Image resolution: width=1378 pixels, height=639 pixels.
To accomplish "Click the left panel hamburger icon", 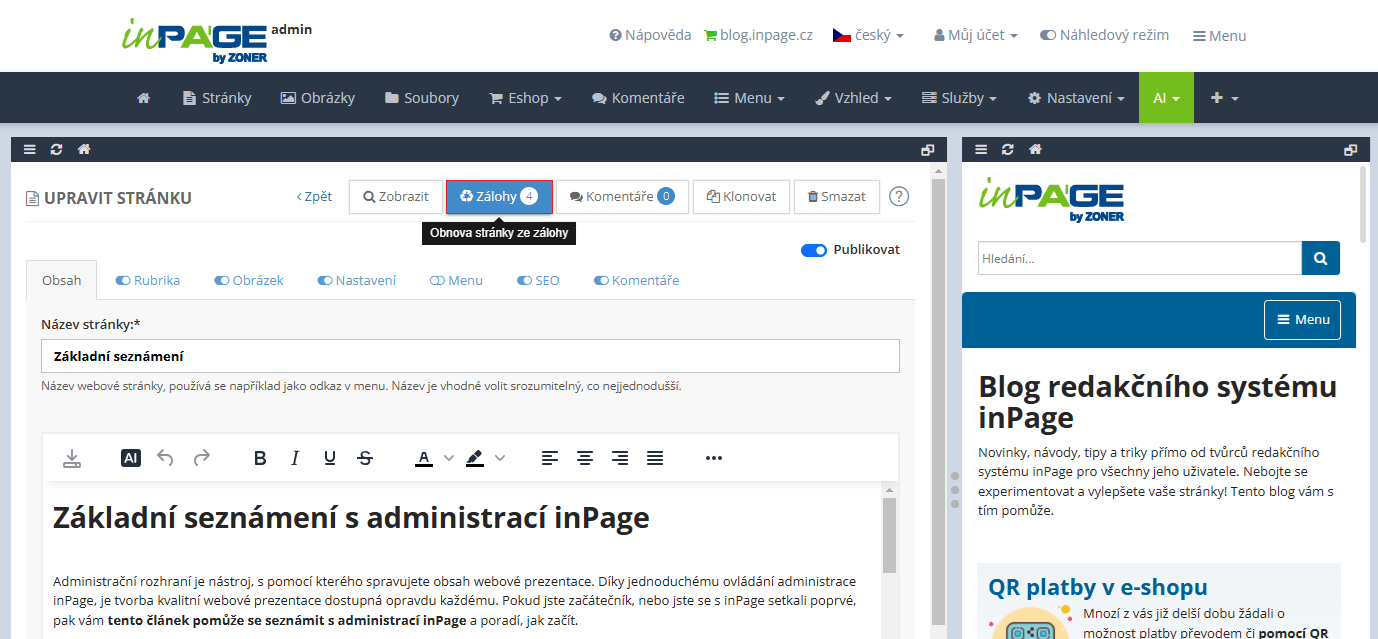I will (x=30, y=150).
